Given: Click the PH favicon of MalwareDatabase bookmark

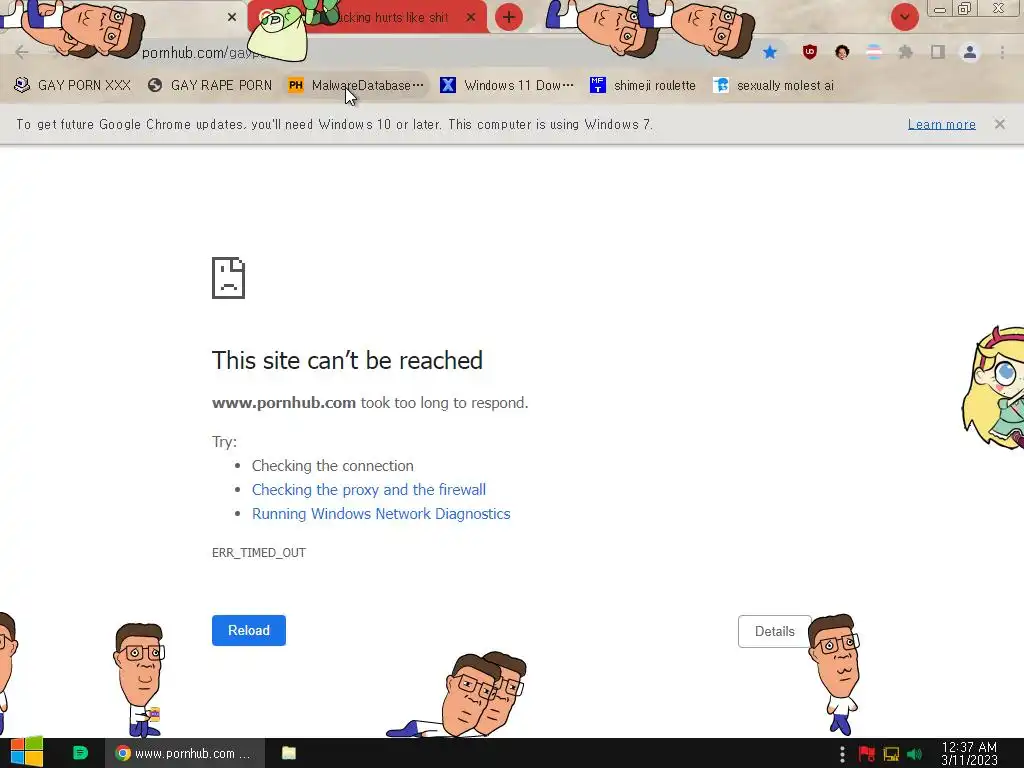Looking at the screenshot, I should (296, 86).
